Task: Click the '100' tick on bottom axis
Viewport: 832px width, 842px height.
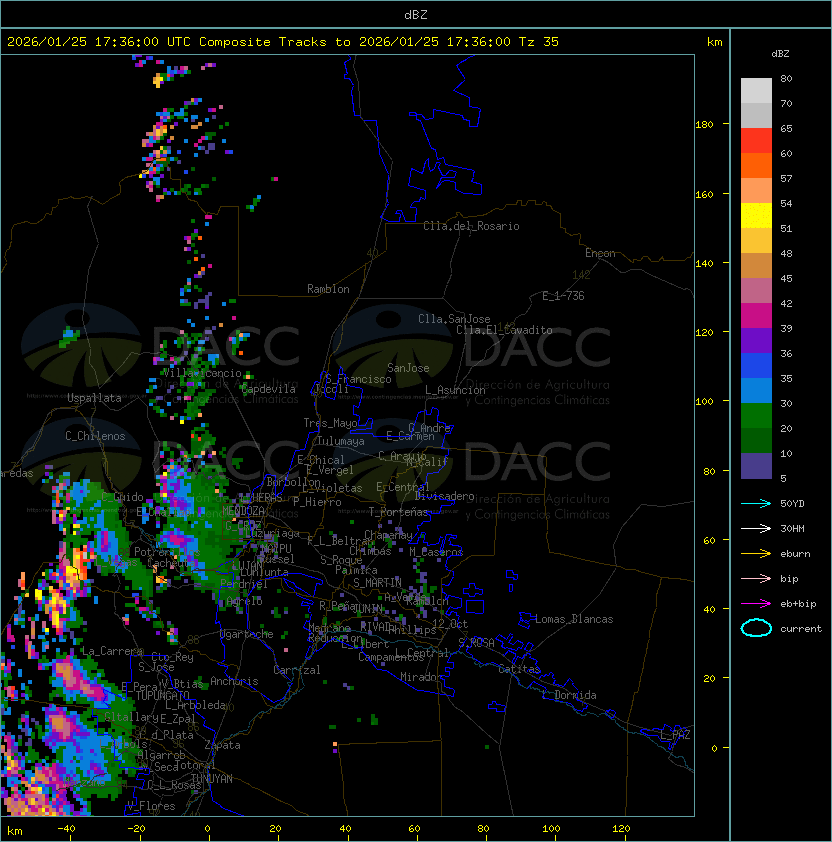Action: coord(551,829)
